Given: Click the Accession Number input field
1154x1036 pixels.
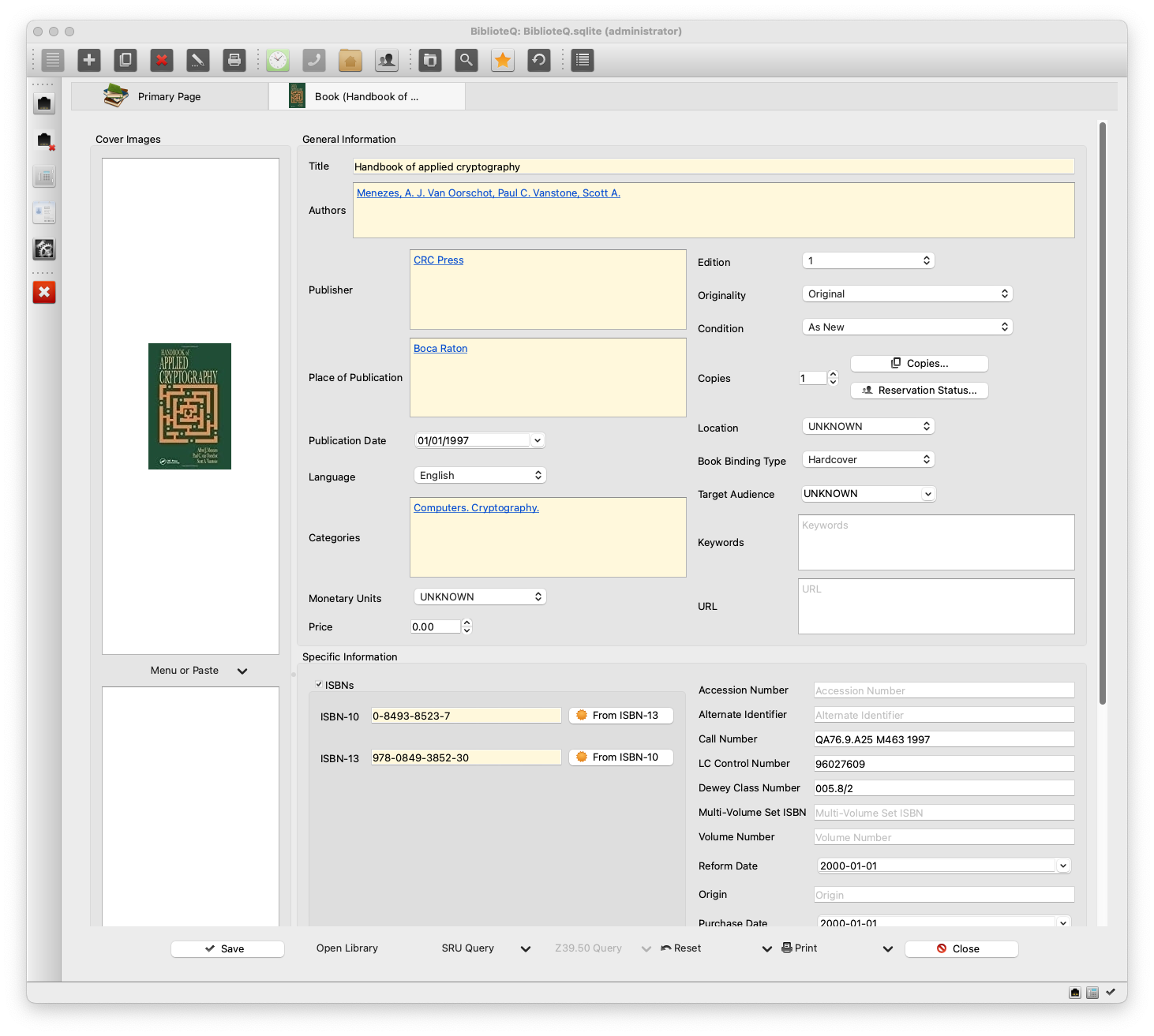Looking at the screenshot, I should point(944,690).
